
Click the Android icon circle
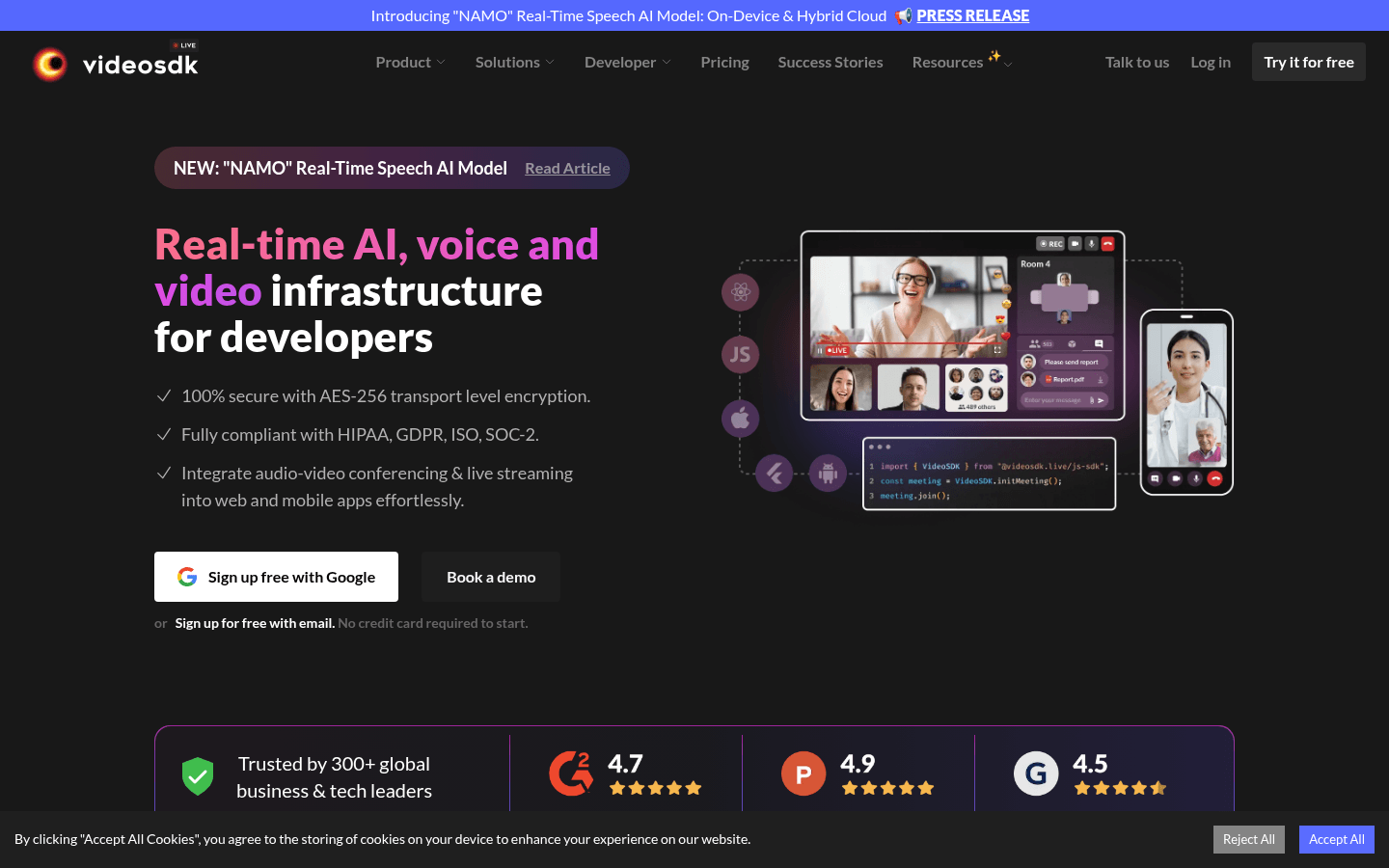click(x=828, y=473)
